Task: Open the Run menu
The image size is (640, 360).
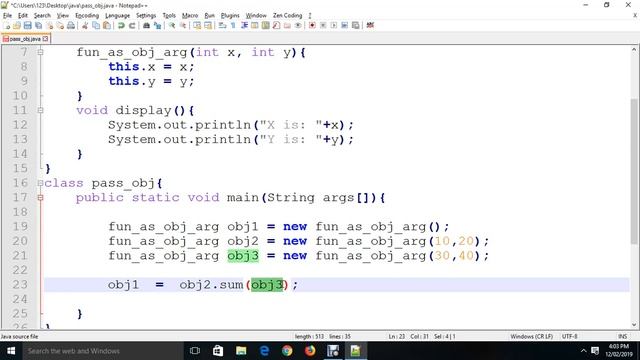Action: click(209, 16)
